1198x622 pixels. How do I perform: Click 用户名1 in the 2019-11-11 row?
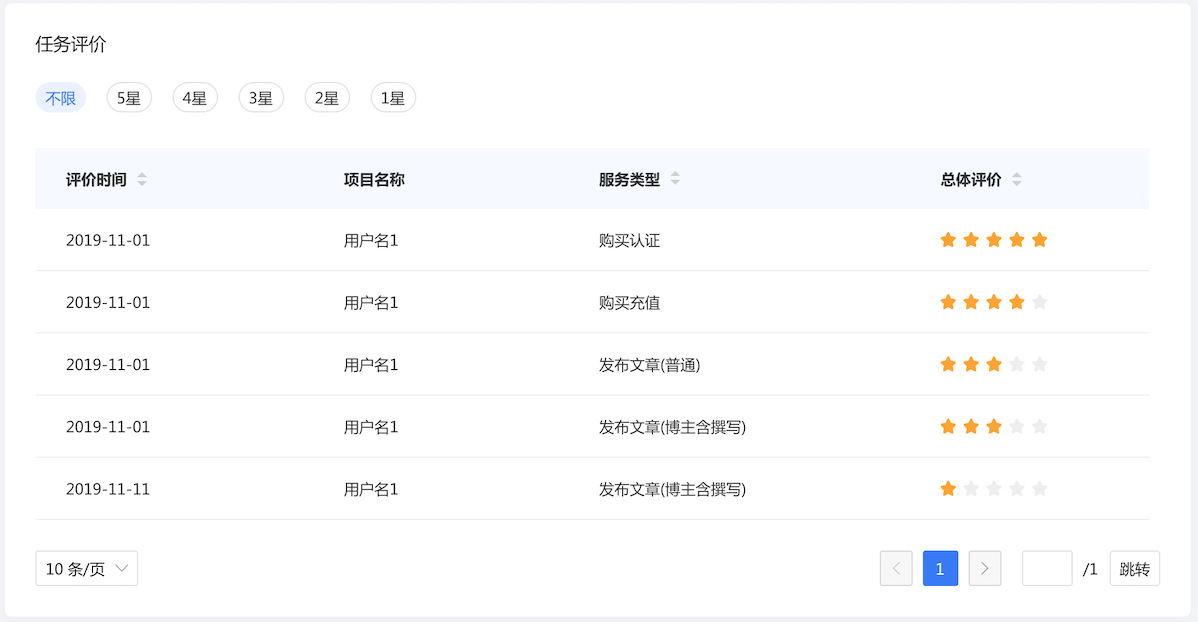point(371,489)
